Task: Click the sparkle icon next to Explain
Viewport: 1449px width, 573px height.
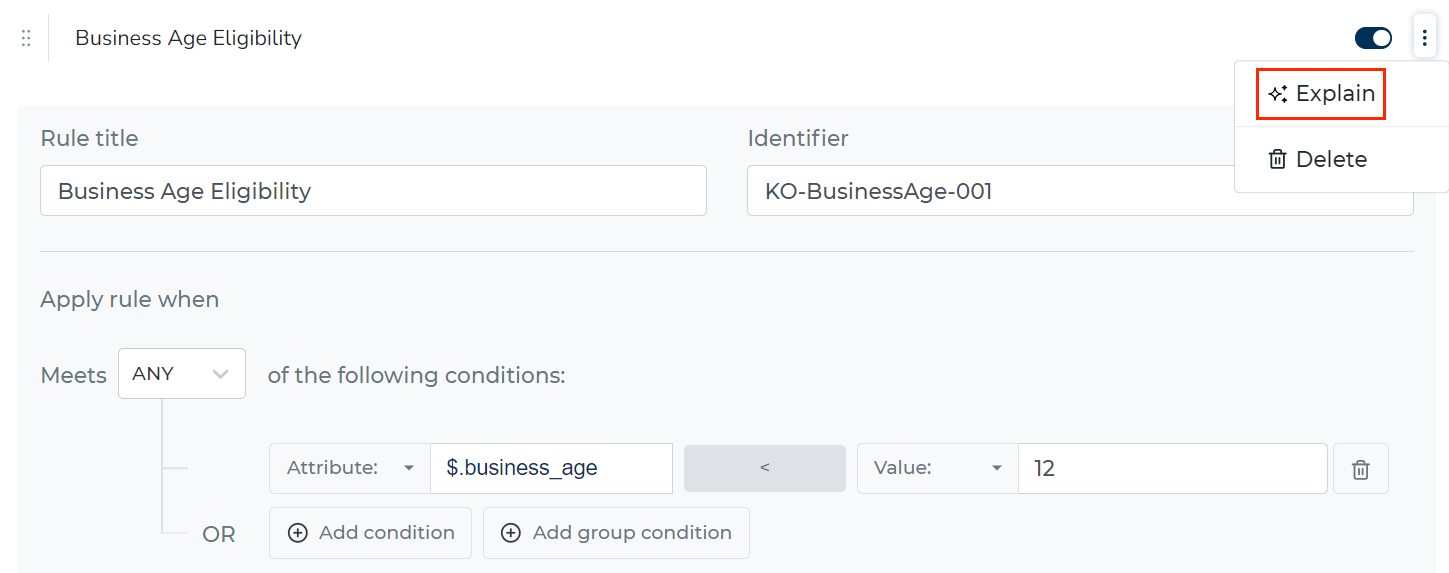Action: [x=1277, y=94]
